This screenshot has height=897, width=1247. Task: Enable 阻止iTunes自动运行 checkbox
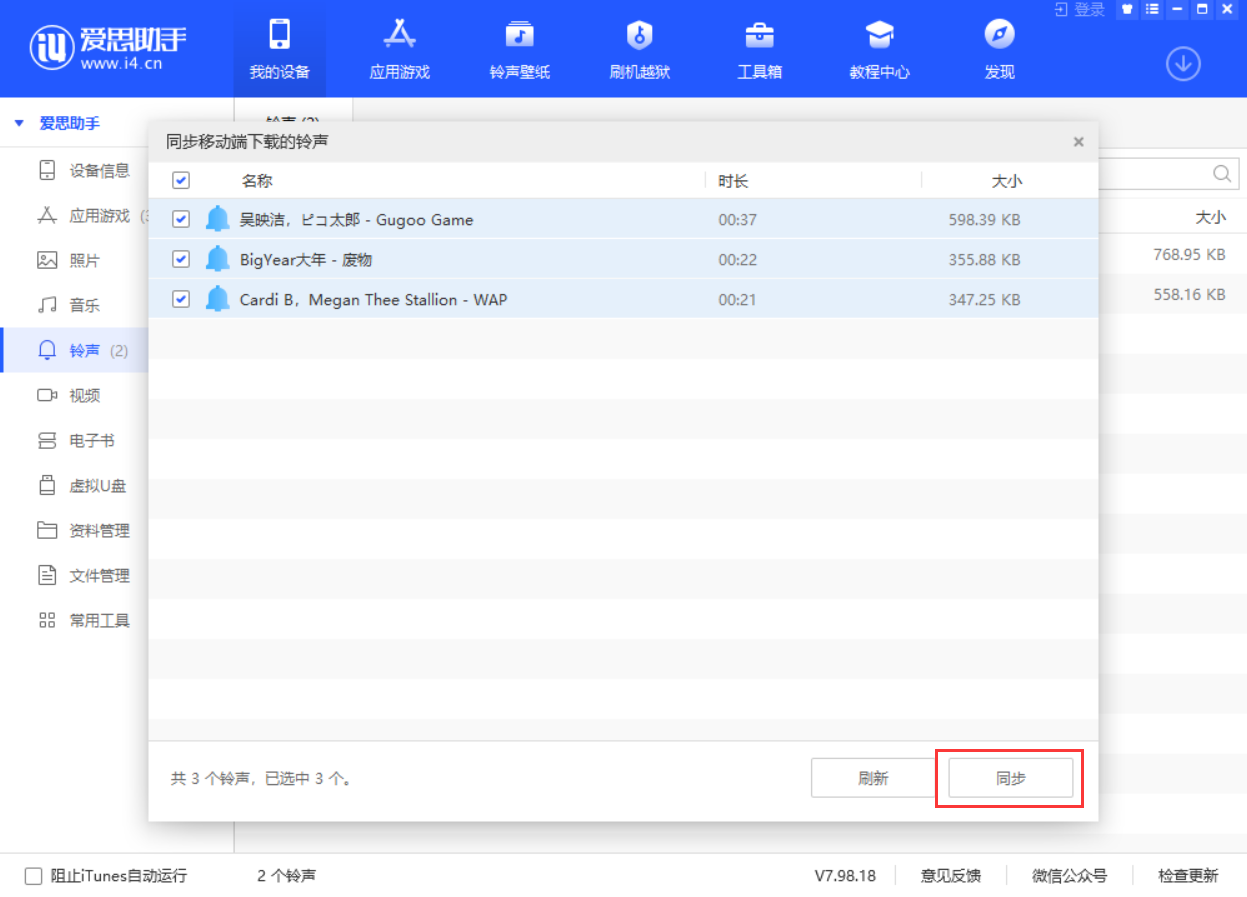33,876
